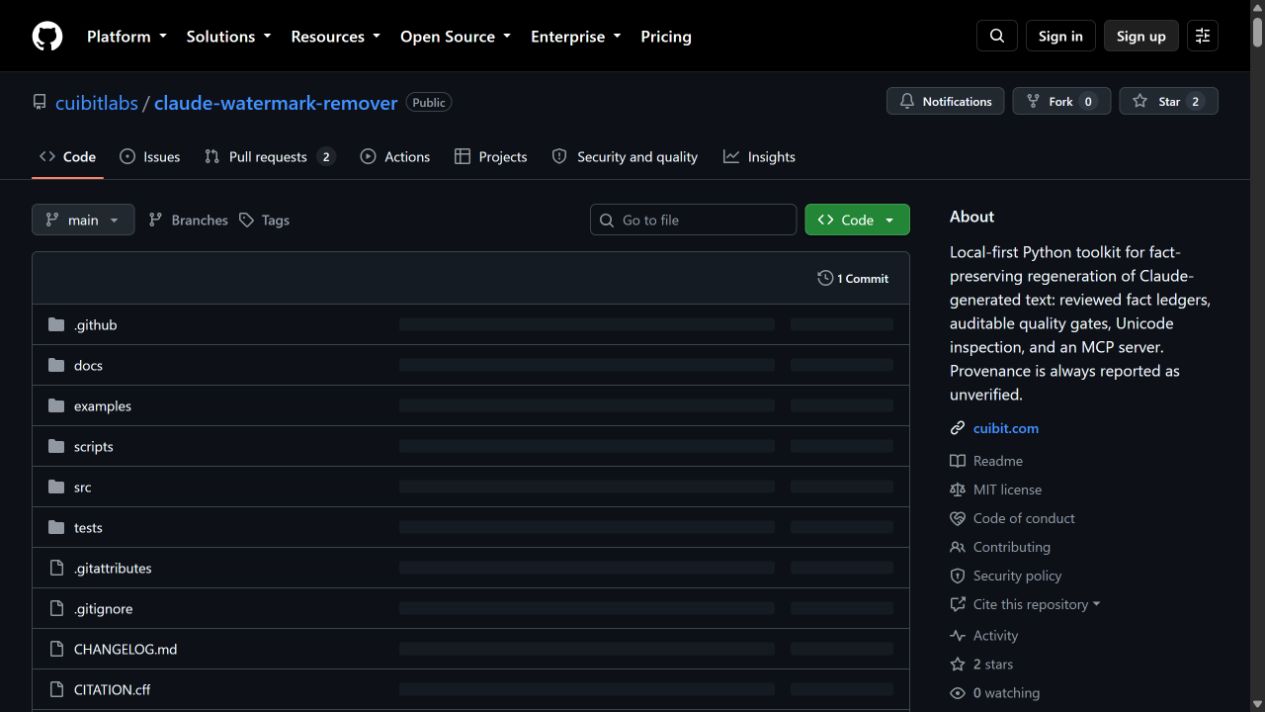Open the Pull requests tab
Image resolution: width=1265 pixels, height=712 pixels.
270,157
